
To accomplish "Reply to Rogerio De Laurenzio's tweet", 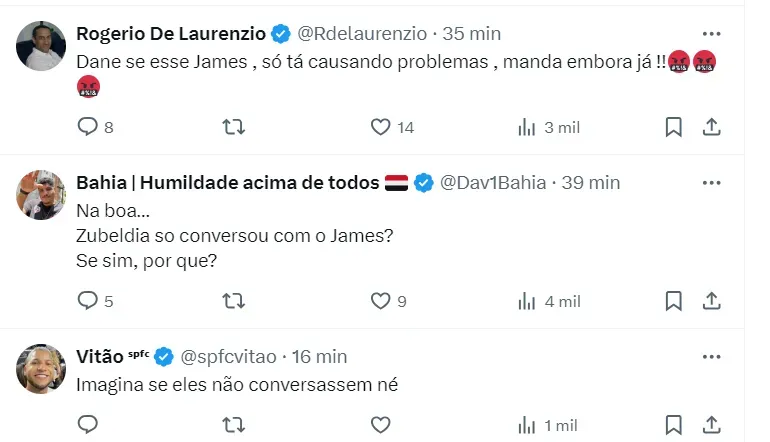I will (88, 127).
